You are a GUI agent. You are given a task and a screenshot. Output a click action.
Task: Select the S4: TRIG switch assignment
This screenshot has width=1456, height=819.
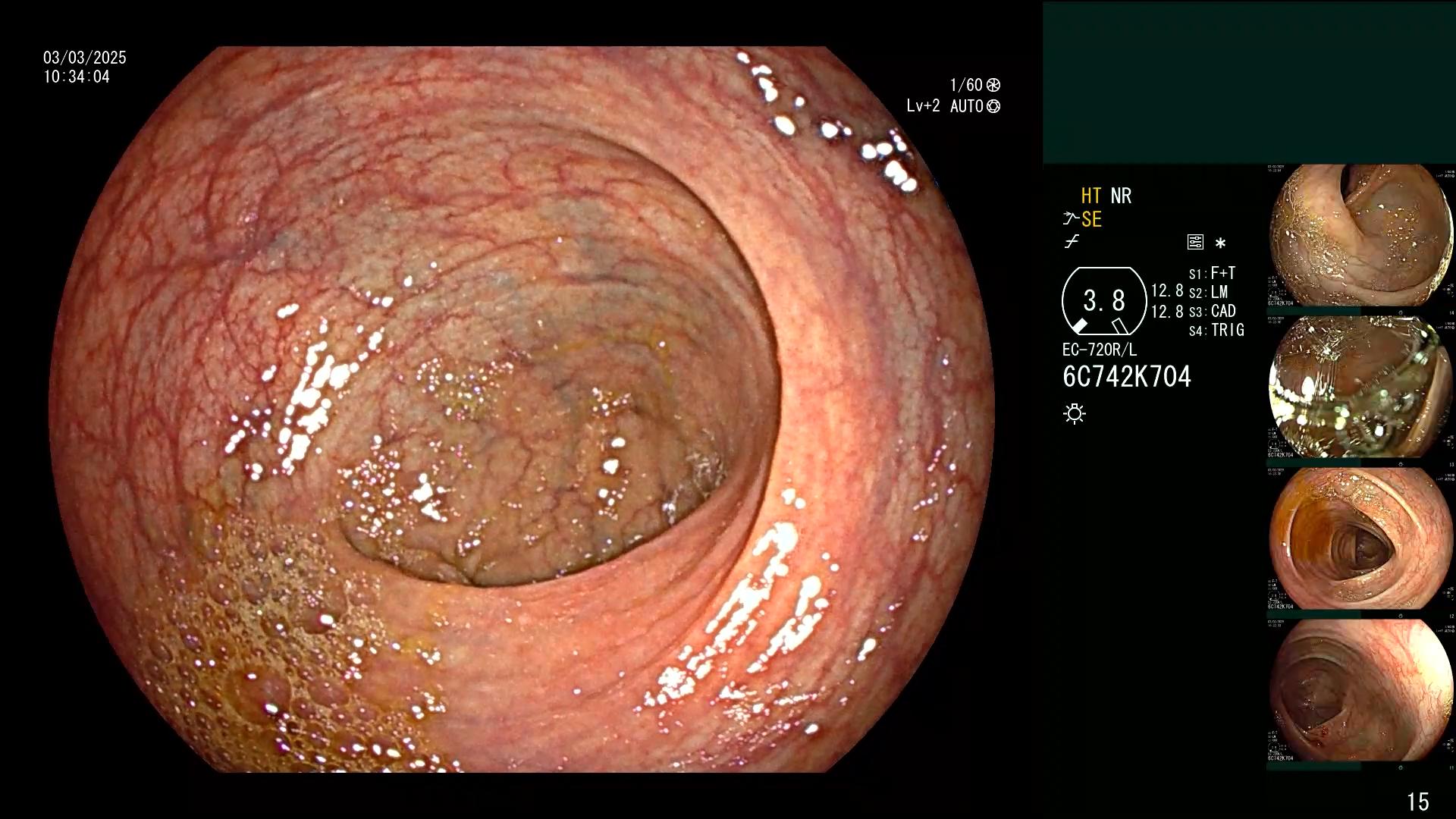pos(1217,331)
